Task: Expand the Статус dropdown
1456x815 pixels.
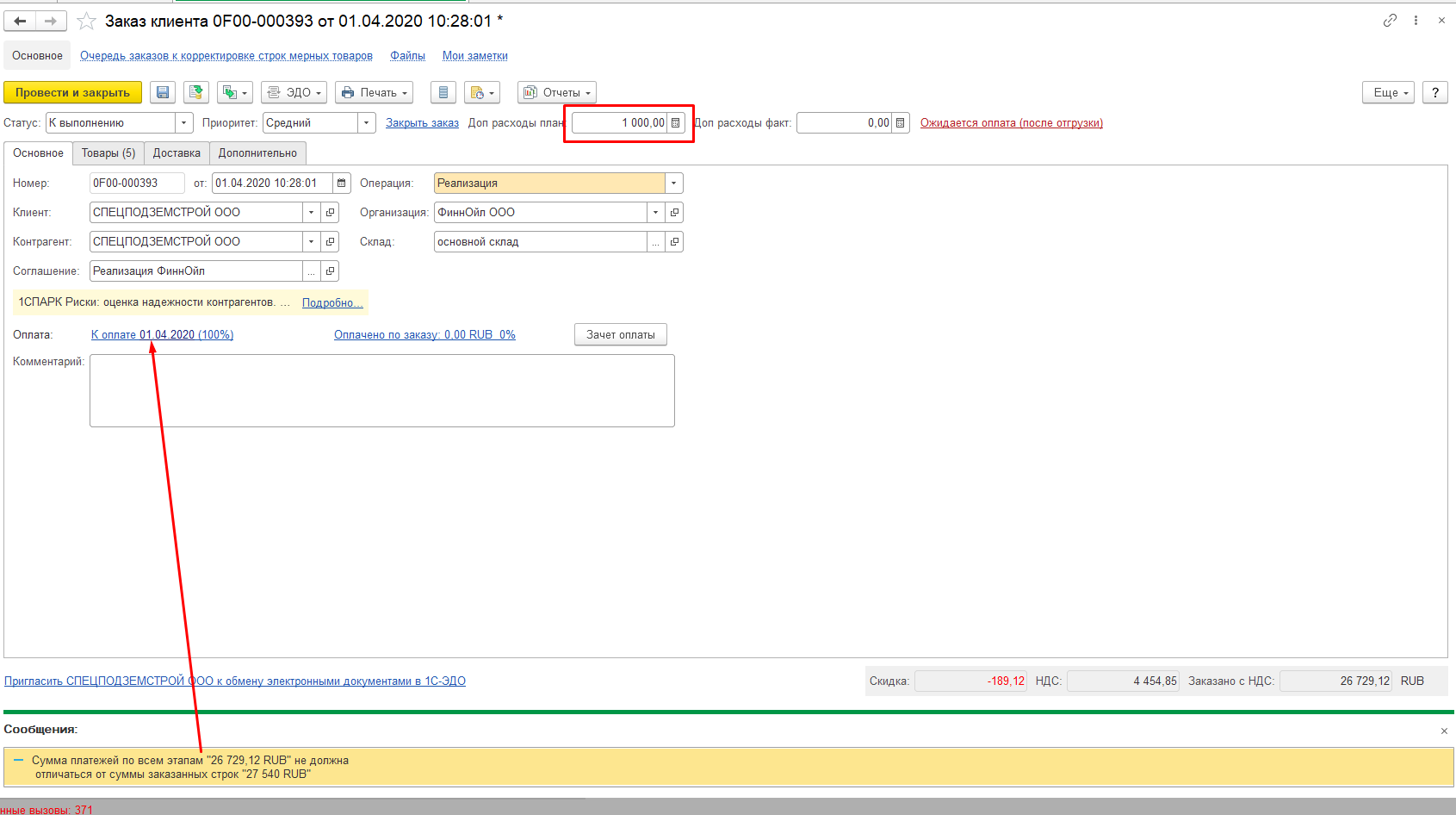Action: coord(183,123)
